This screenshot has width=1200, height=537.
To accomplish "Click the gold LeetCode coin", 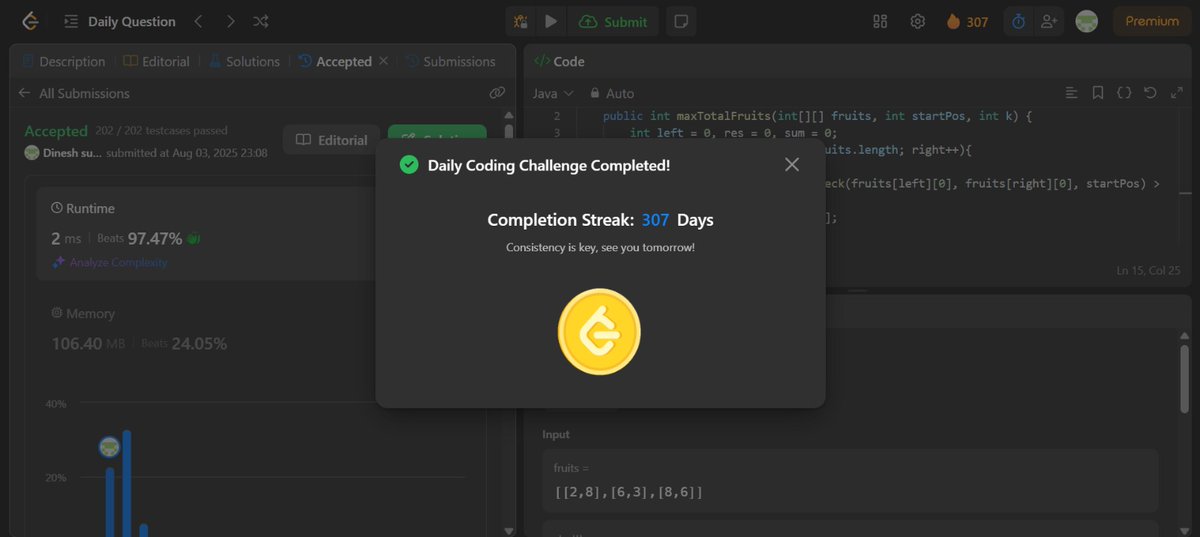I will [599, 331].
